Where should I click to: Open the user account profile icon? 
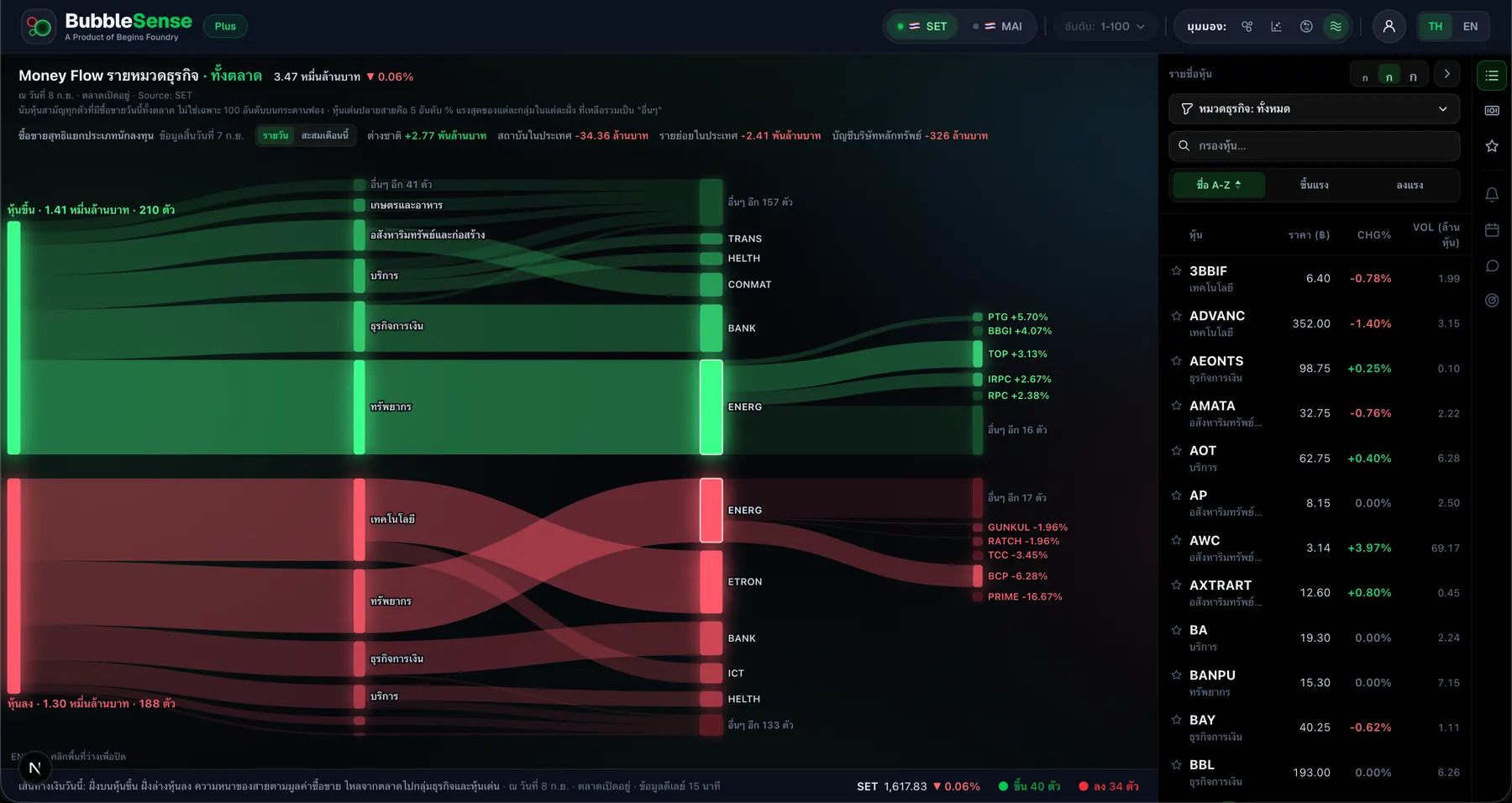1389,27
